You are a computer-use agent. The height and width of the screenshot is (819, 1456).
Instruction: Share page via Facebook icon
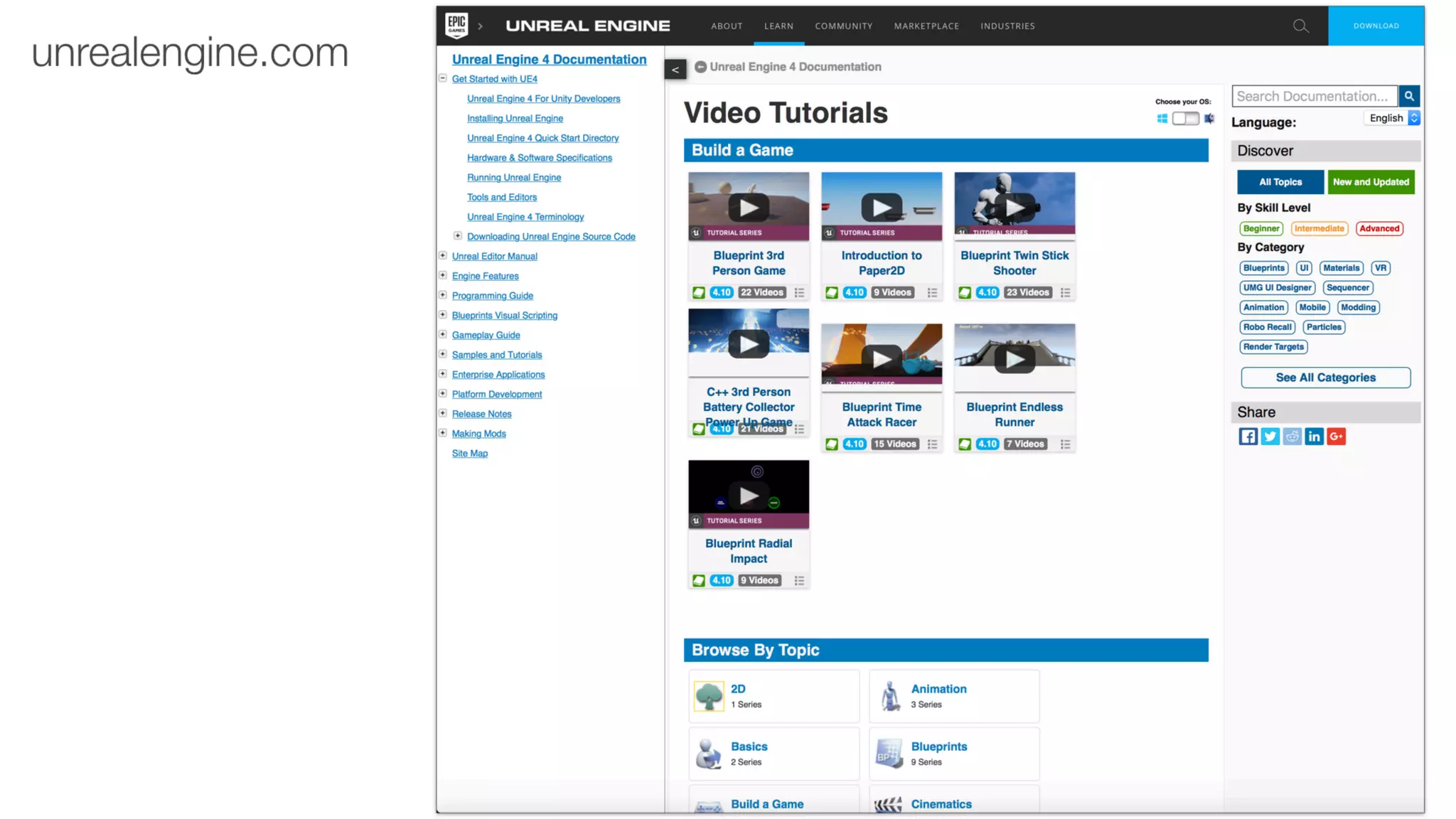tap(1248, 437)
